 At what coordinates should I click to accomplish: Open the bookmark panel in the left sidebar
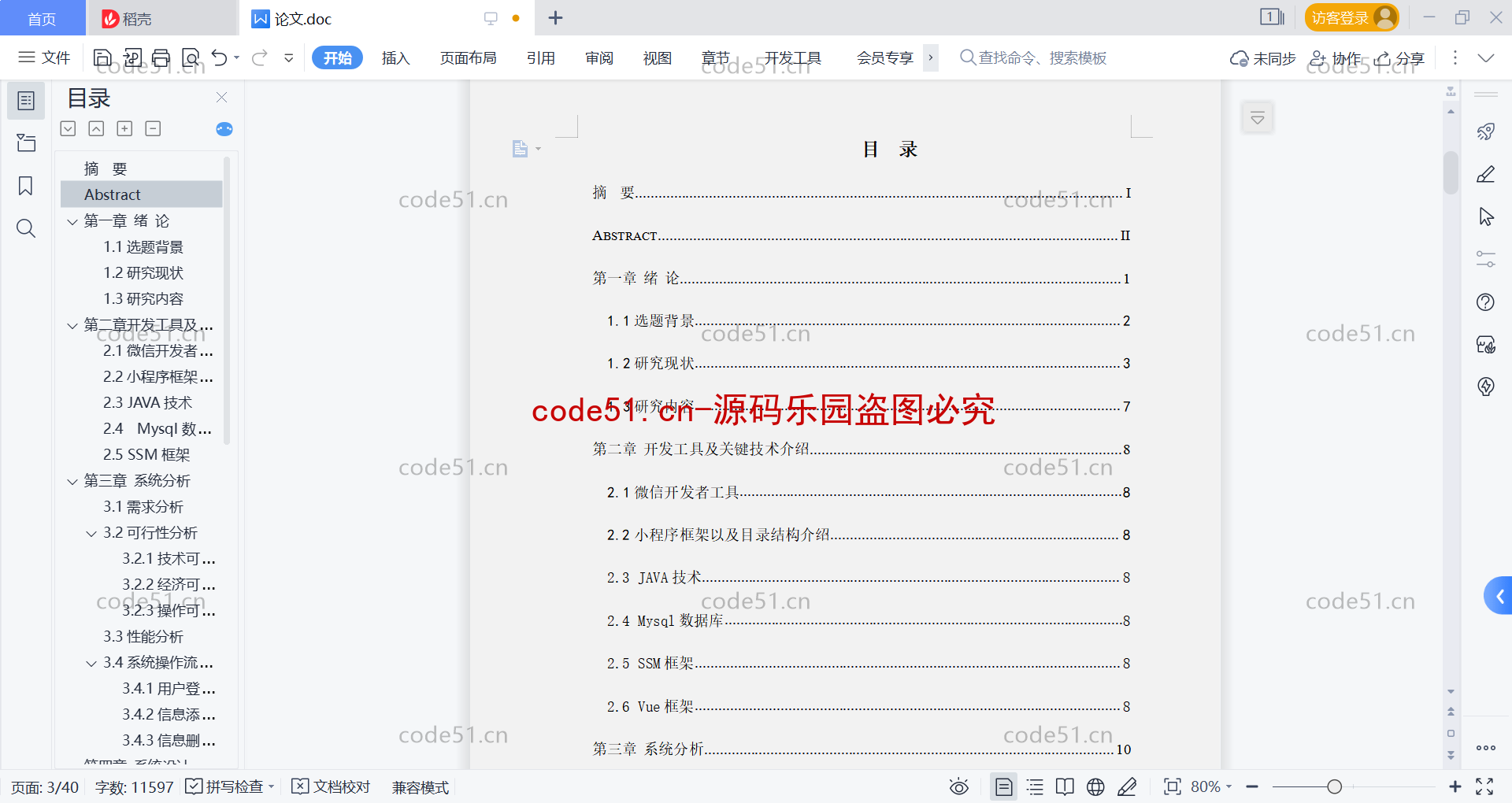click(x=26, y=186)
